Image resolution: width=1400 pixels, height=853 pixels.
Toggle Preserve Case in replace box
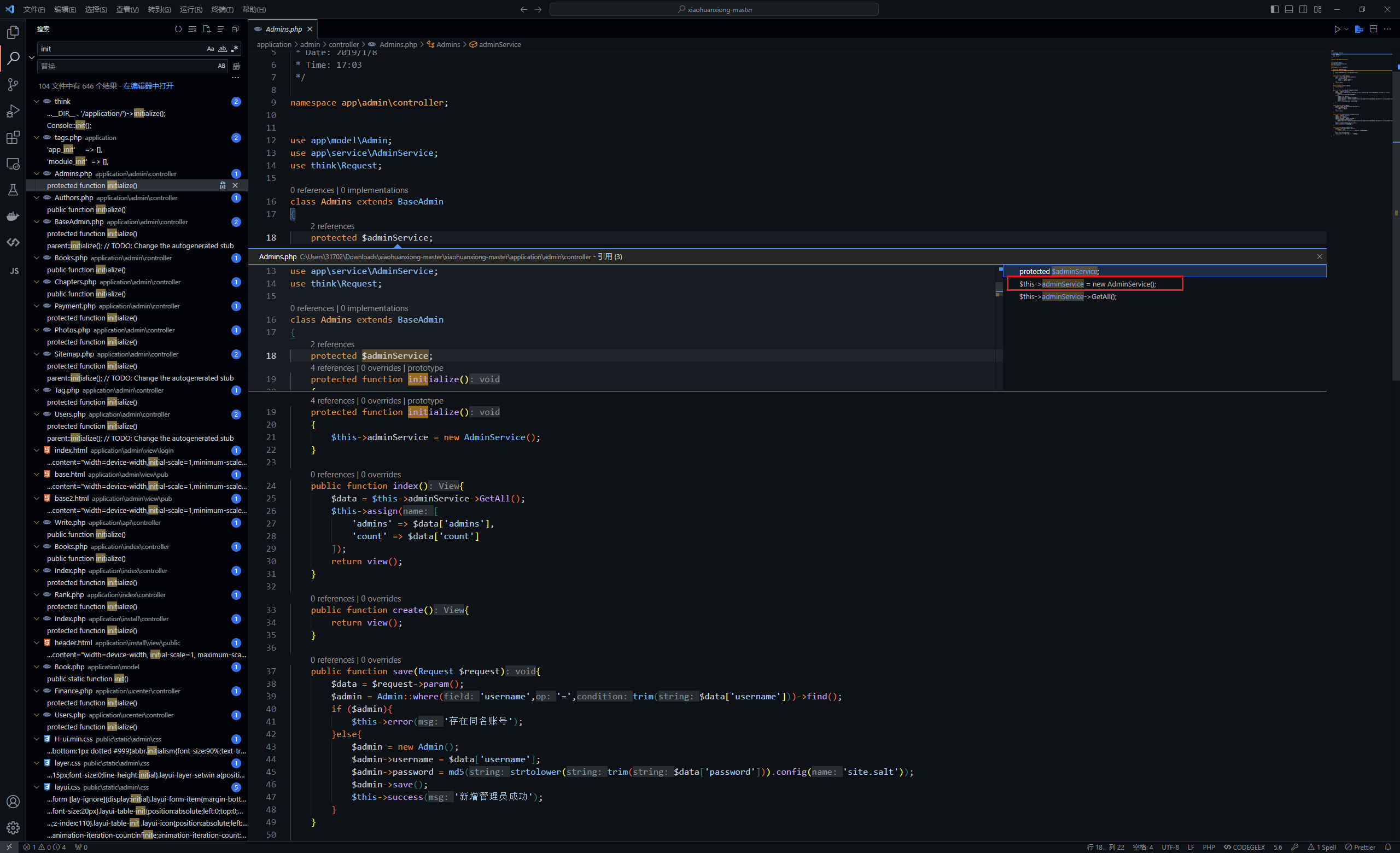click(x=221, y=66)
